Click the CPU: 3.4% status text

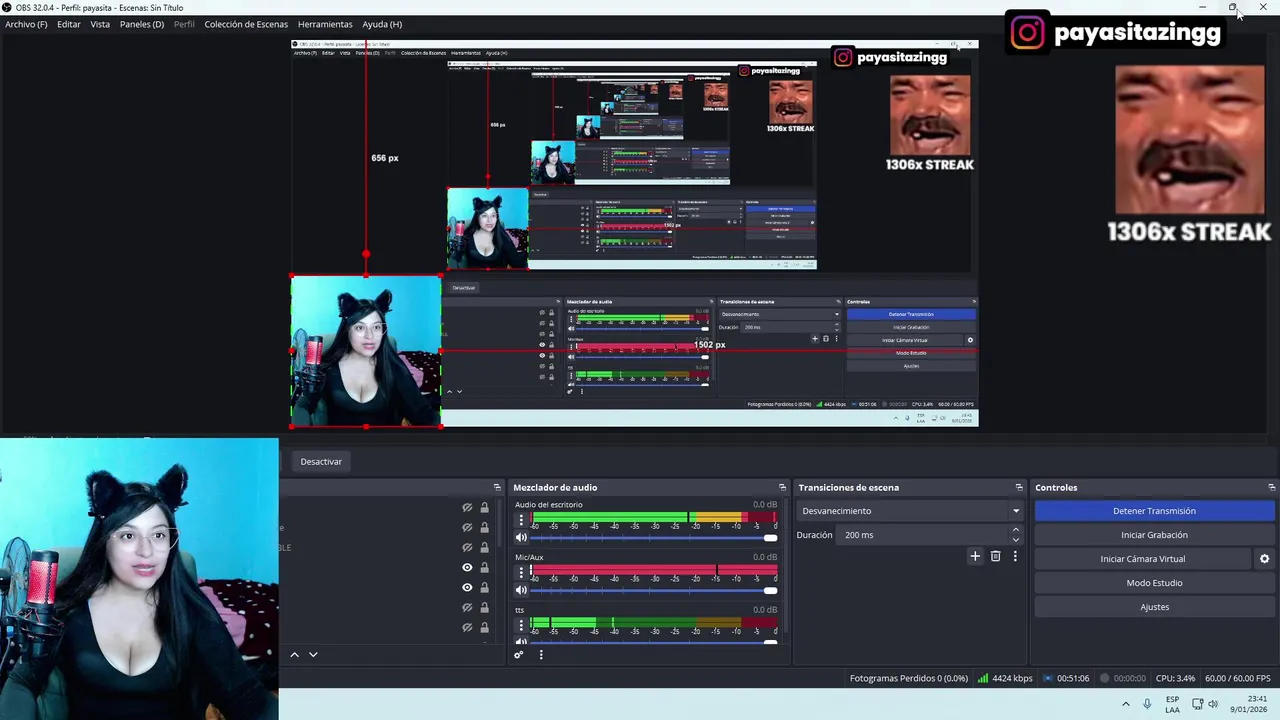1175,678
